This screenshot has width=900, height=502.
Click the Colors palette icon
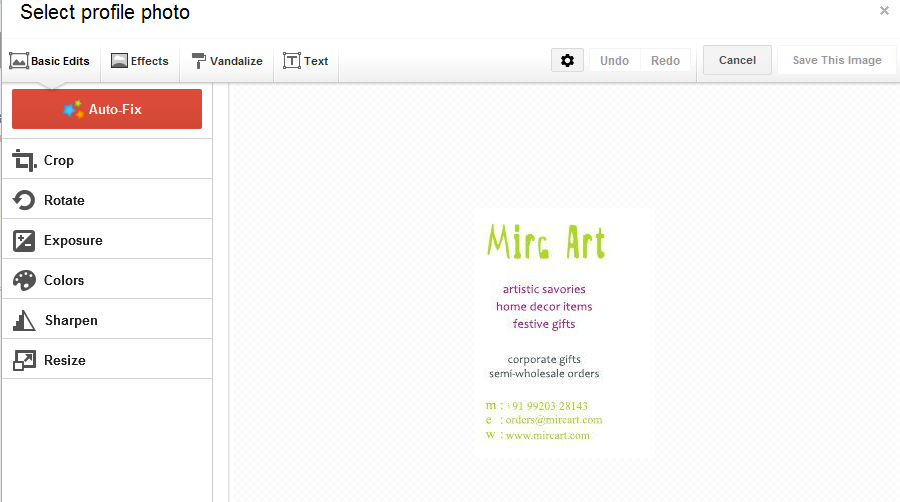point(24,281)
